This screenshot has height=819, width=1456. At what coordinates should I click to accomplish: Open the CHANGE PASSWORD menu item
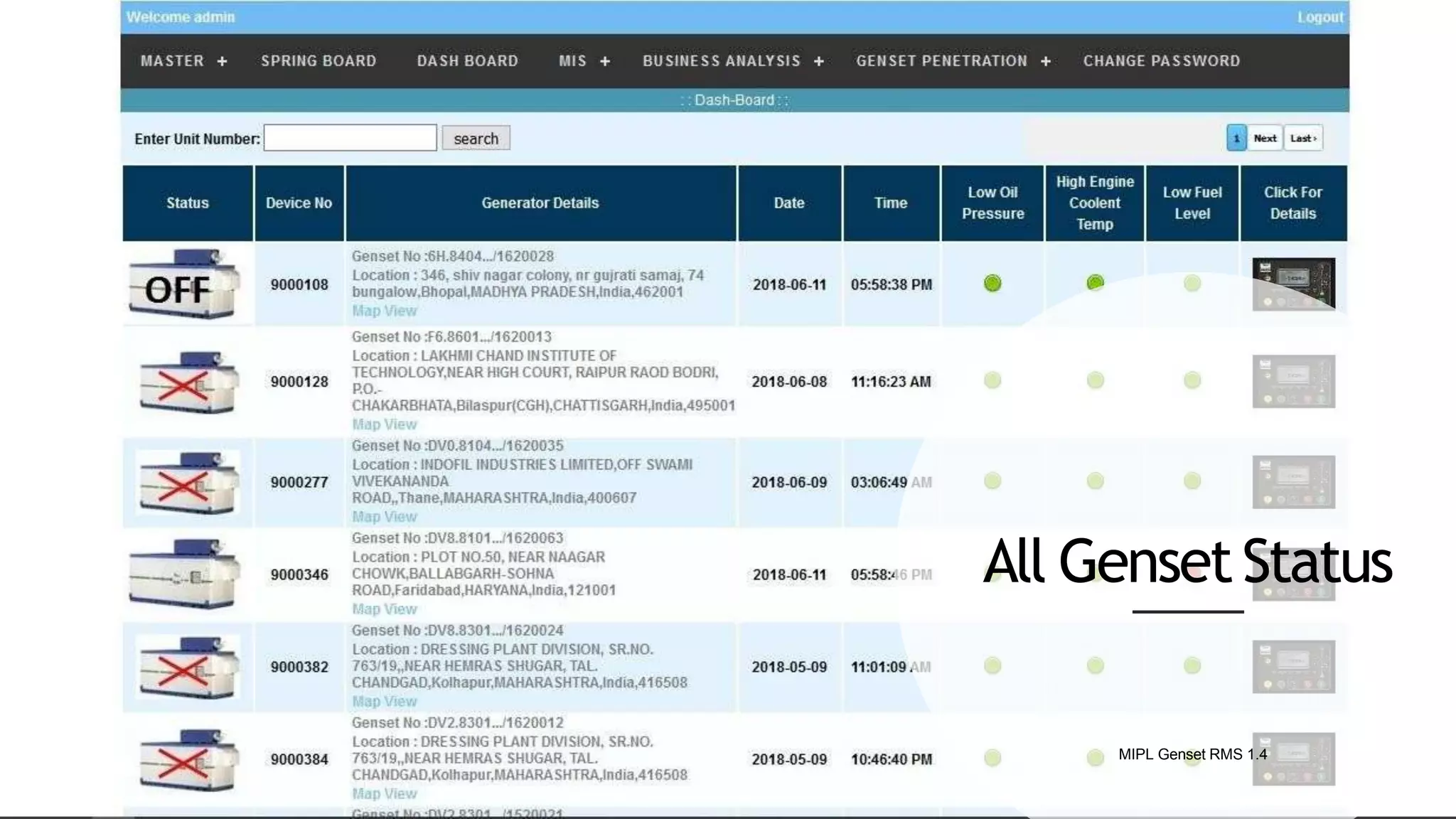[1162, 61]
